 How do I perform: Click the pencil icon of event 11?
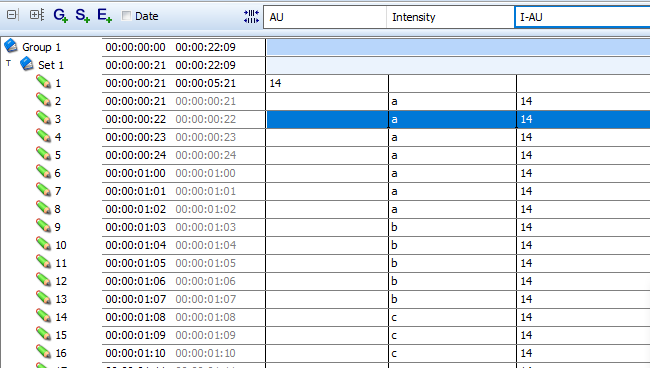[44, 262]
